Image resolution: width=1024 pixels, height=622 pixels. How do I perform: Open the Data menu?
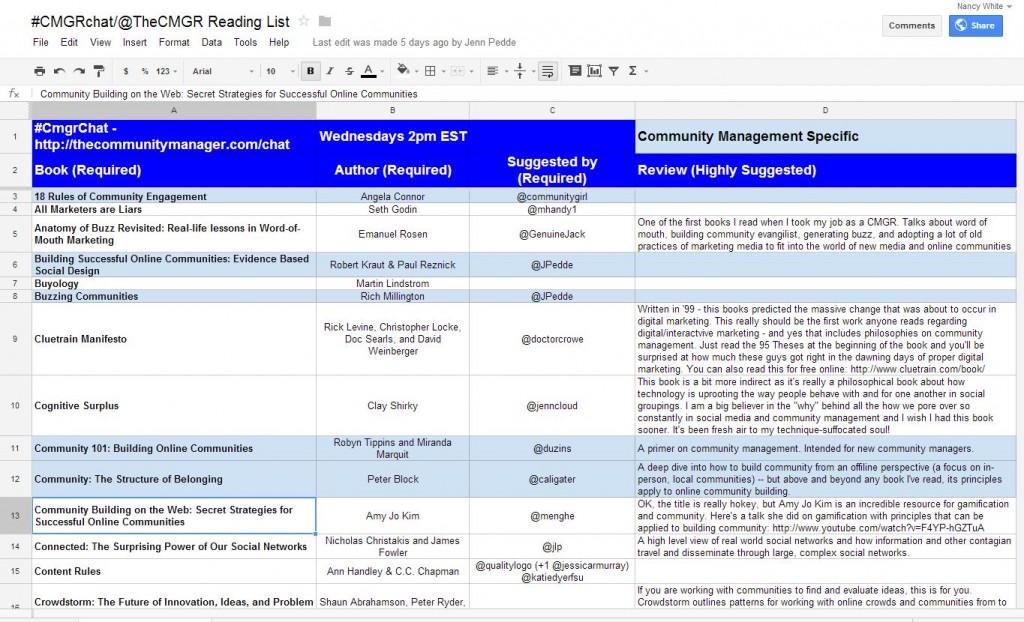pos(212,42)
